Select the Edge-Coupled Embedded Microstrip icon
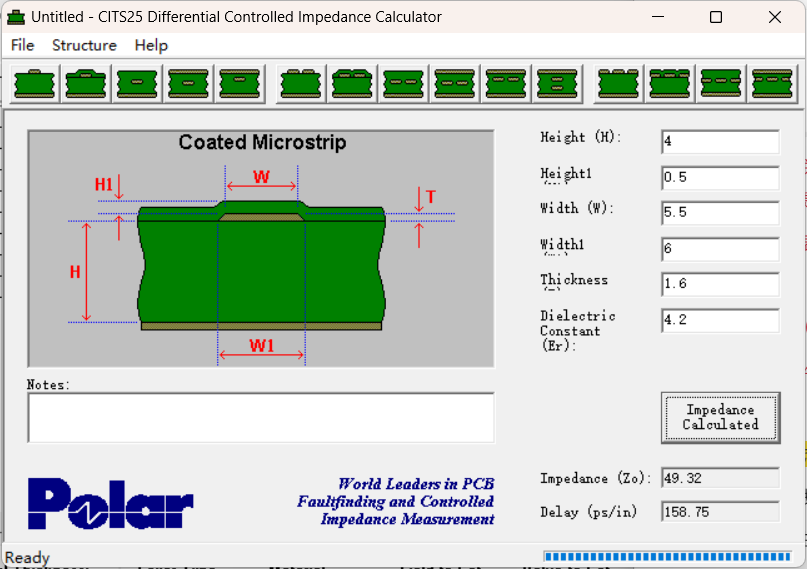 (404, 84)
